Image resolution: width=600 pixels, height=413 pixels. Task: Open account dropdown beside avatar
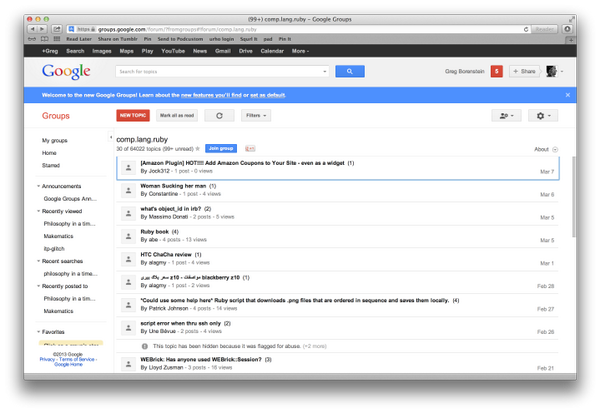(x=562, y=72)
